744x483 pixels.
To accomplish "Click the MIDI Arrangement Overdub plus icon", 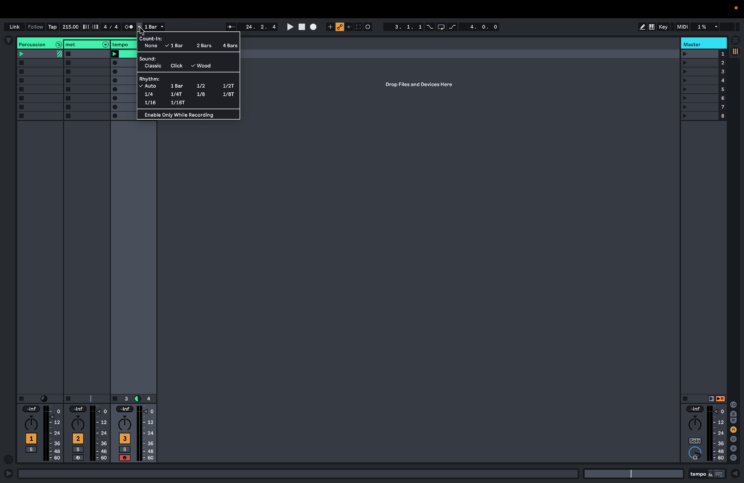I will 330,27.
